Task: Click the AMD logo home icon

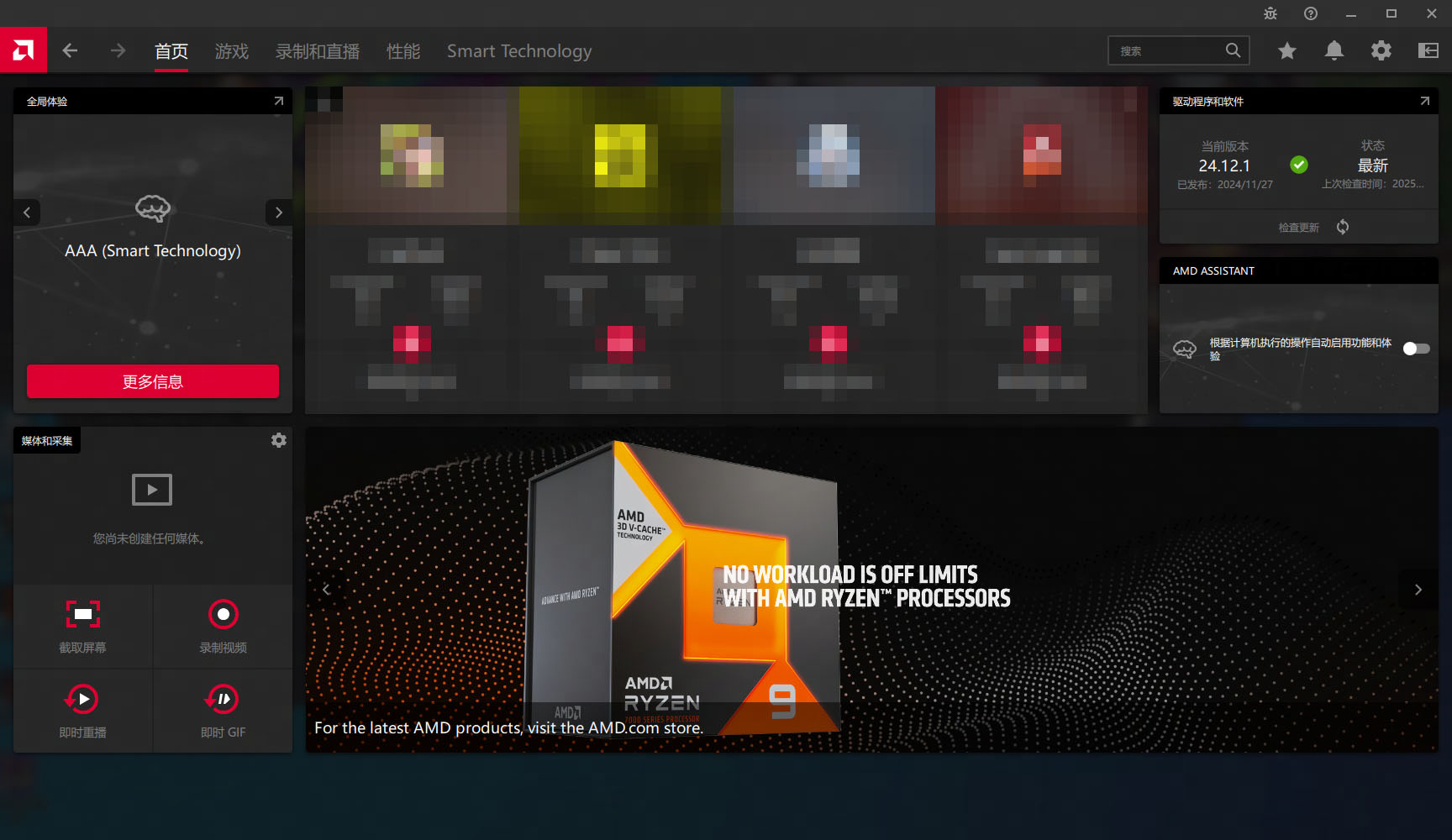Action: [24, 50]
